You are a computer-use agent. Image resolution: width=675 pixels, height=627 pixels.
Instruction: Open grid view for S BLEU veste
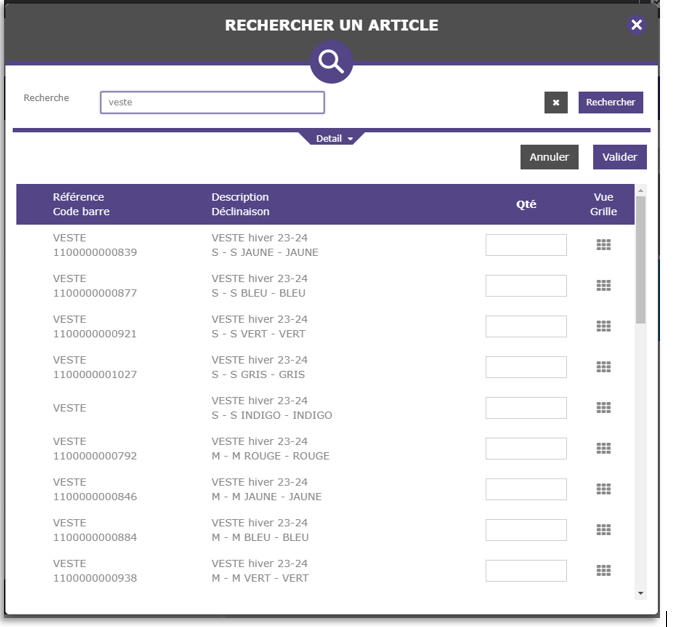604,286
